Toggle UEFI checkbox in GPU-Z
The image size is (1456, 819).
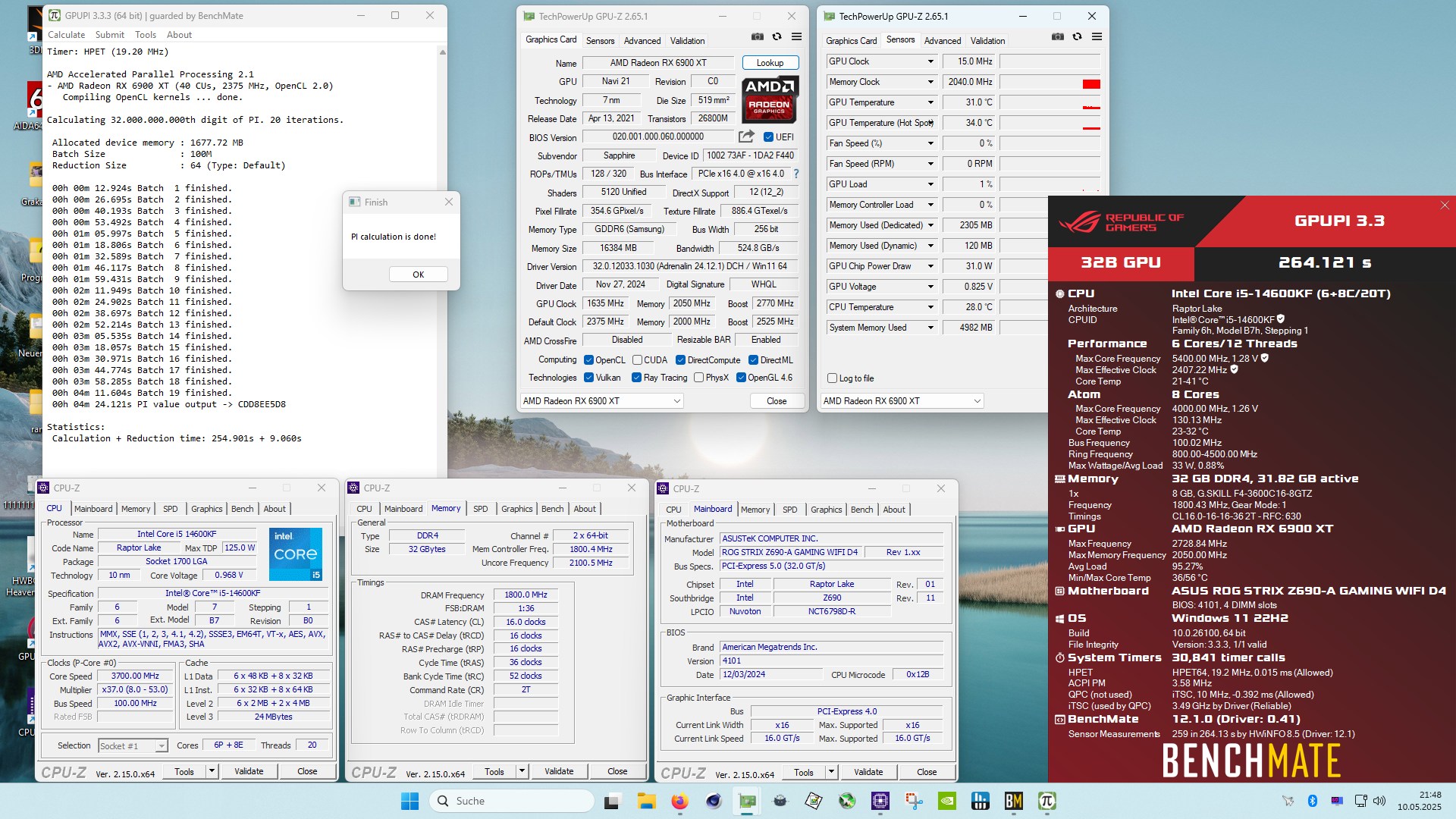pos(768,137)
